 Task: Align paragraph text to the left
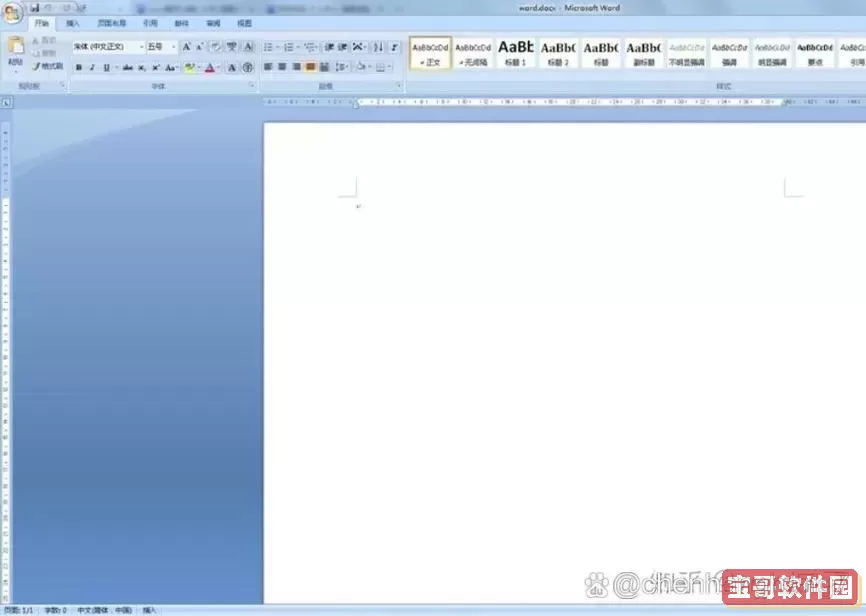coord(268,67)
